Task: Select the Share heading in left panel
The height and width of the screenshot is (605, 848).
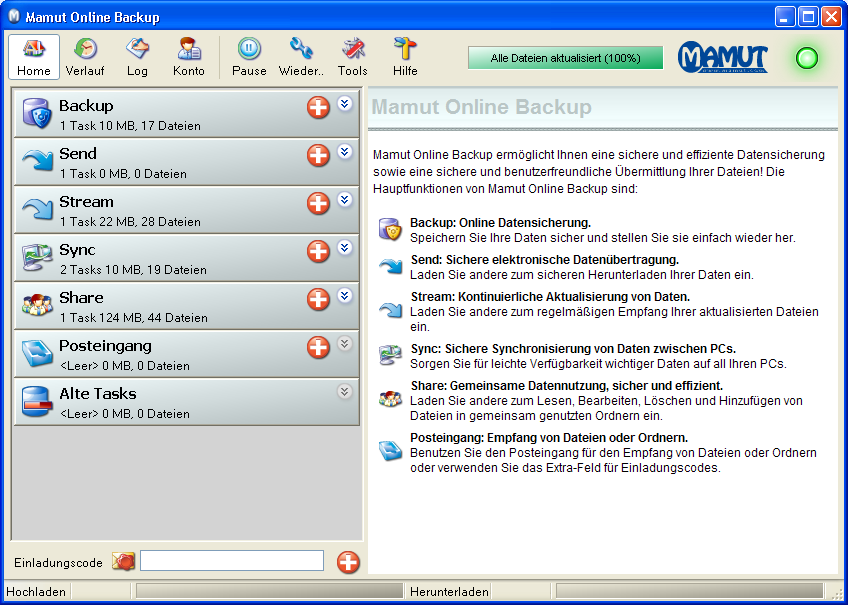Action: (x=81, y=298)
